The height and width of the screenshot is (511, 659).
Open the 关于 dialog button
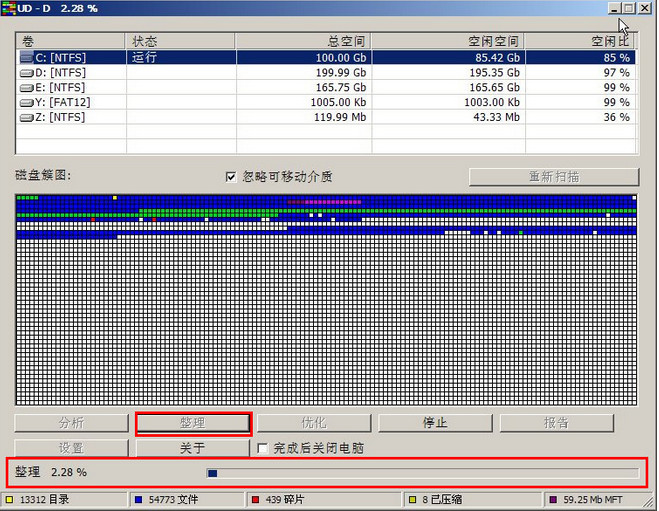click(193, 448)
